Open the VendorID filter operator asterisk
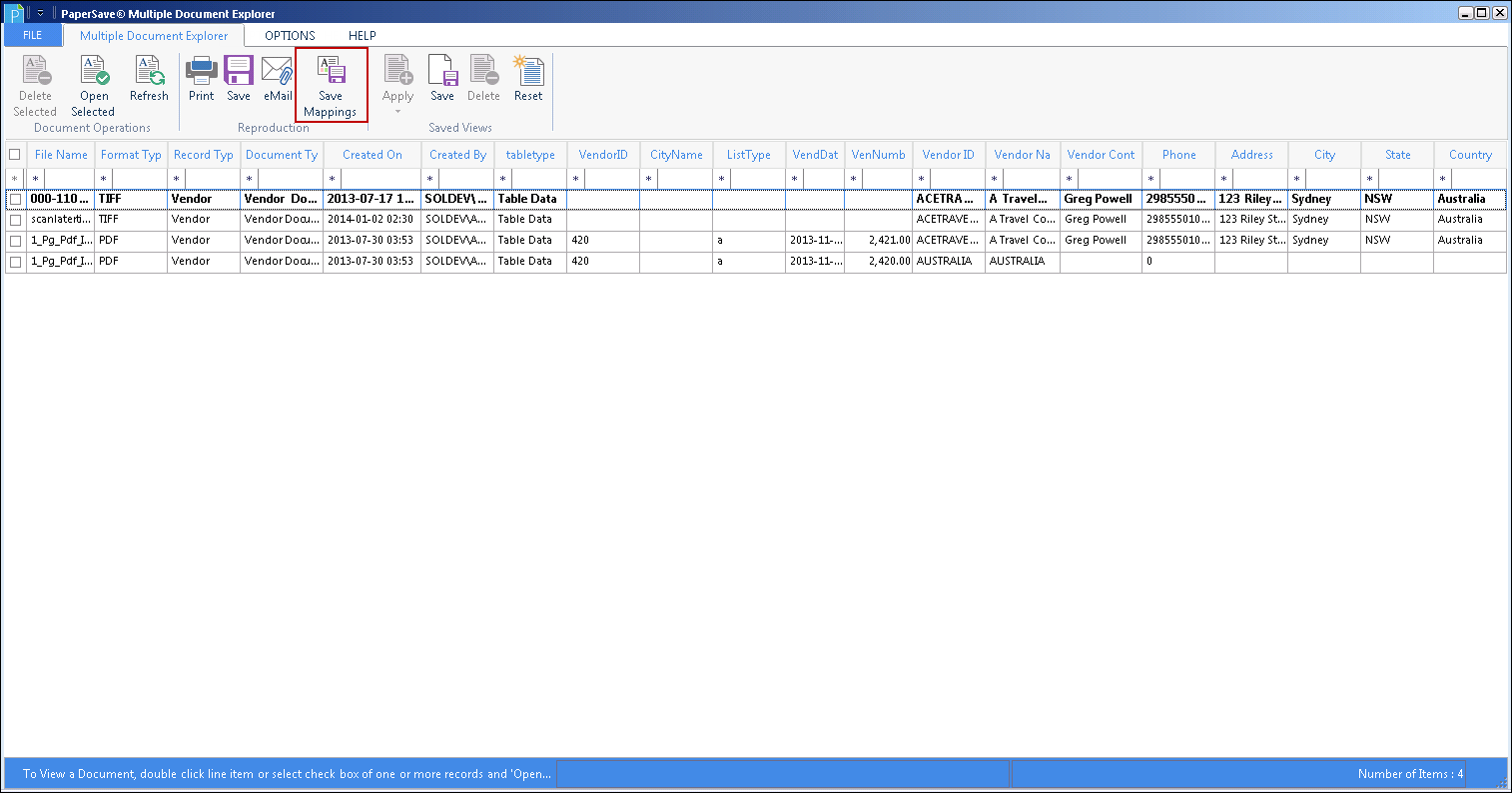 click(x=576, y=179)
